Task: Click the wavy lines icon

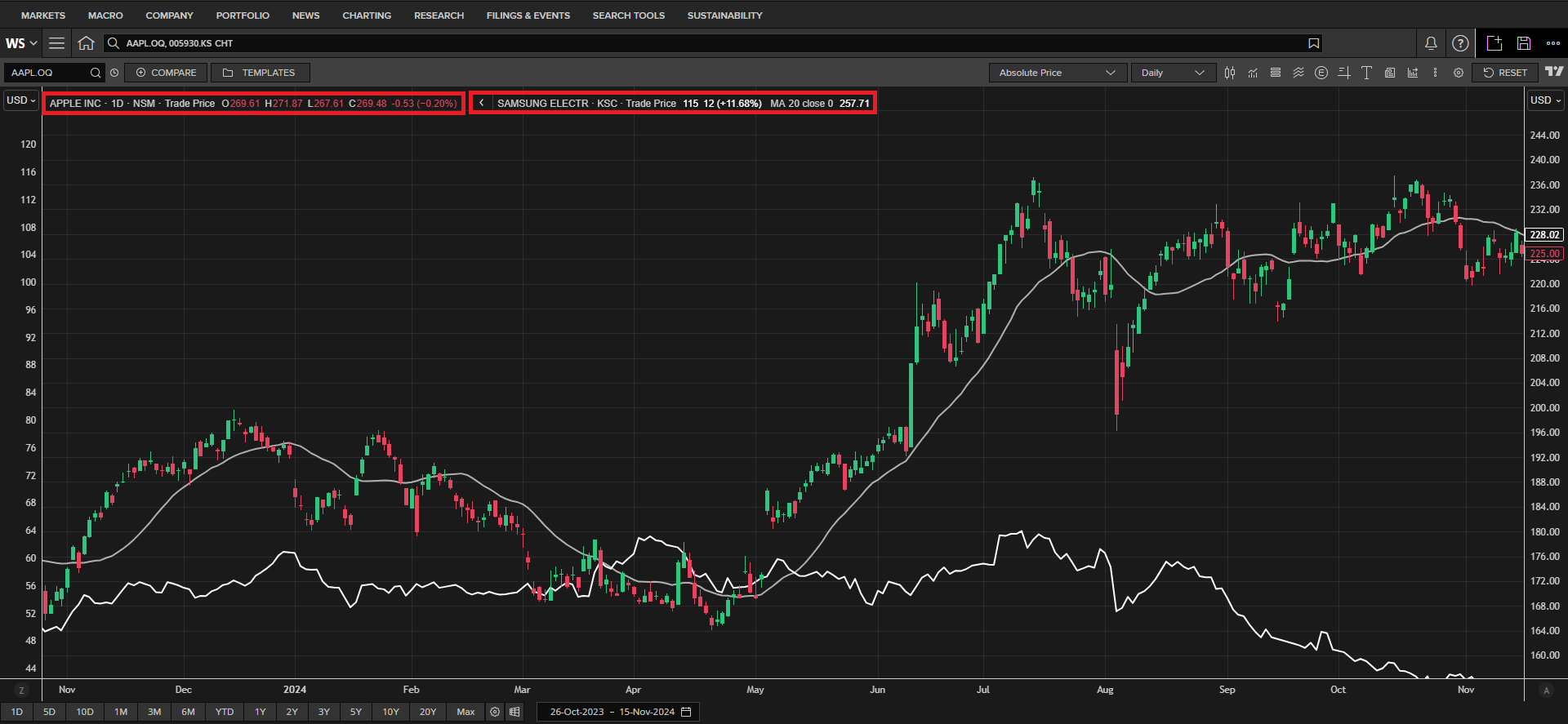Action: click(1298, 73)
